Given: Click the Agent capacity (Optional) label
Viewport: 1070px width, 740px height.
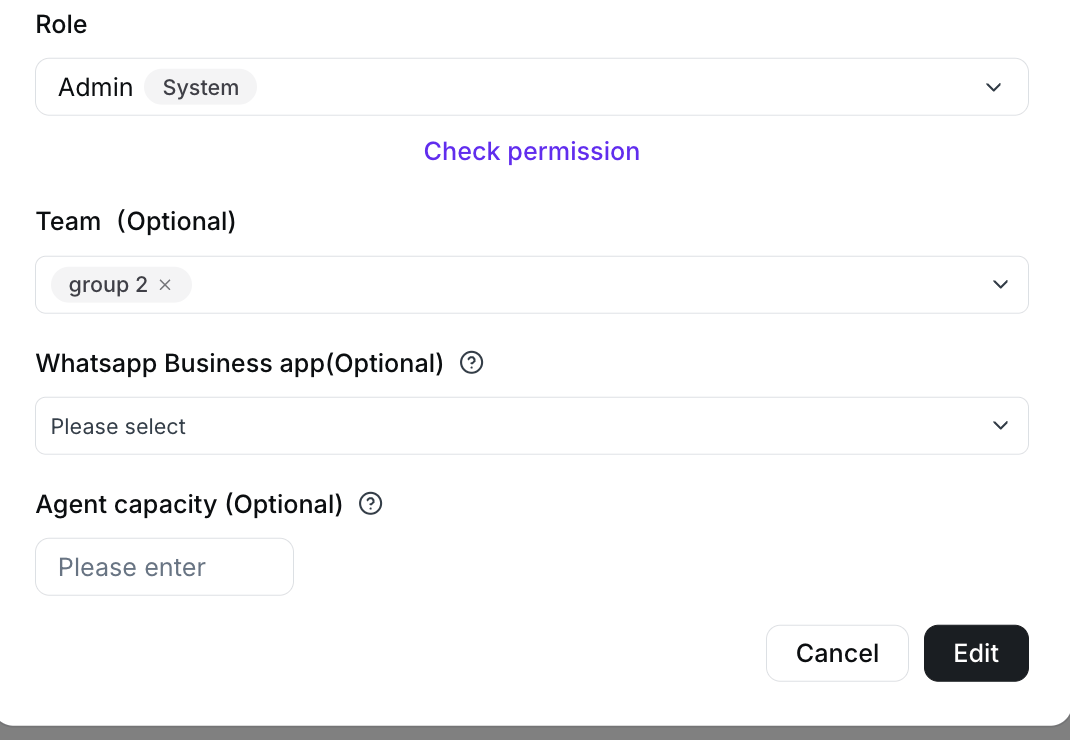Looking at the screenshot, I should pos(189,504).
